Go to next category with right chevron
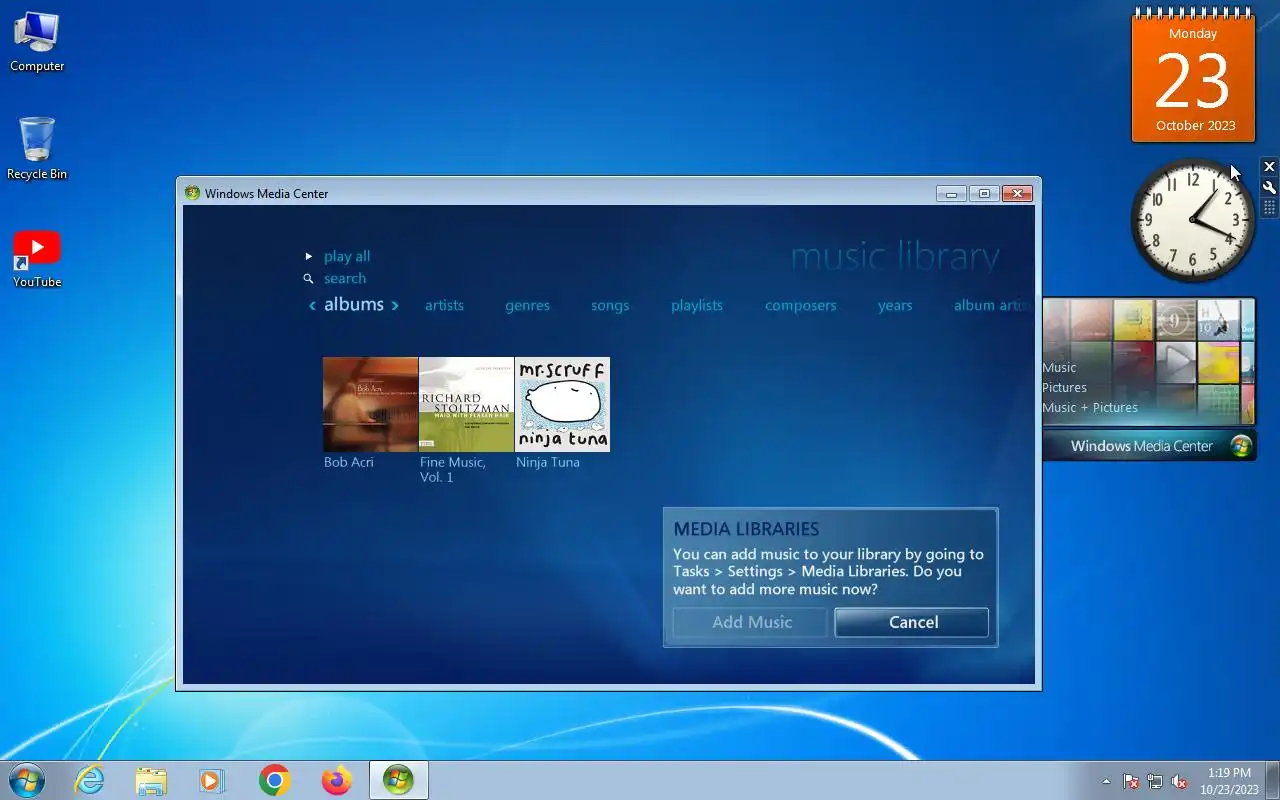1280x800 pixels. [x=395, y=305]
